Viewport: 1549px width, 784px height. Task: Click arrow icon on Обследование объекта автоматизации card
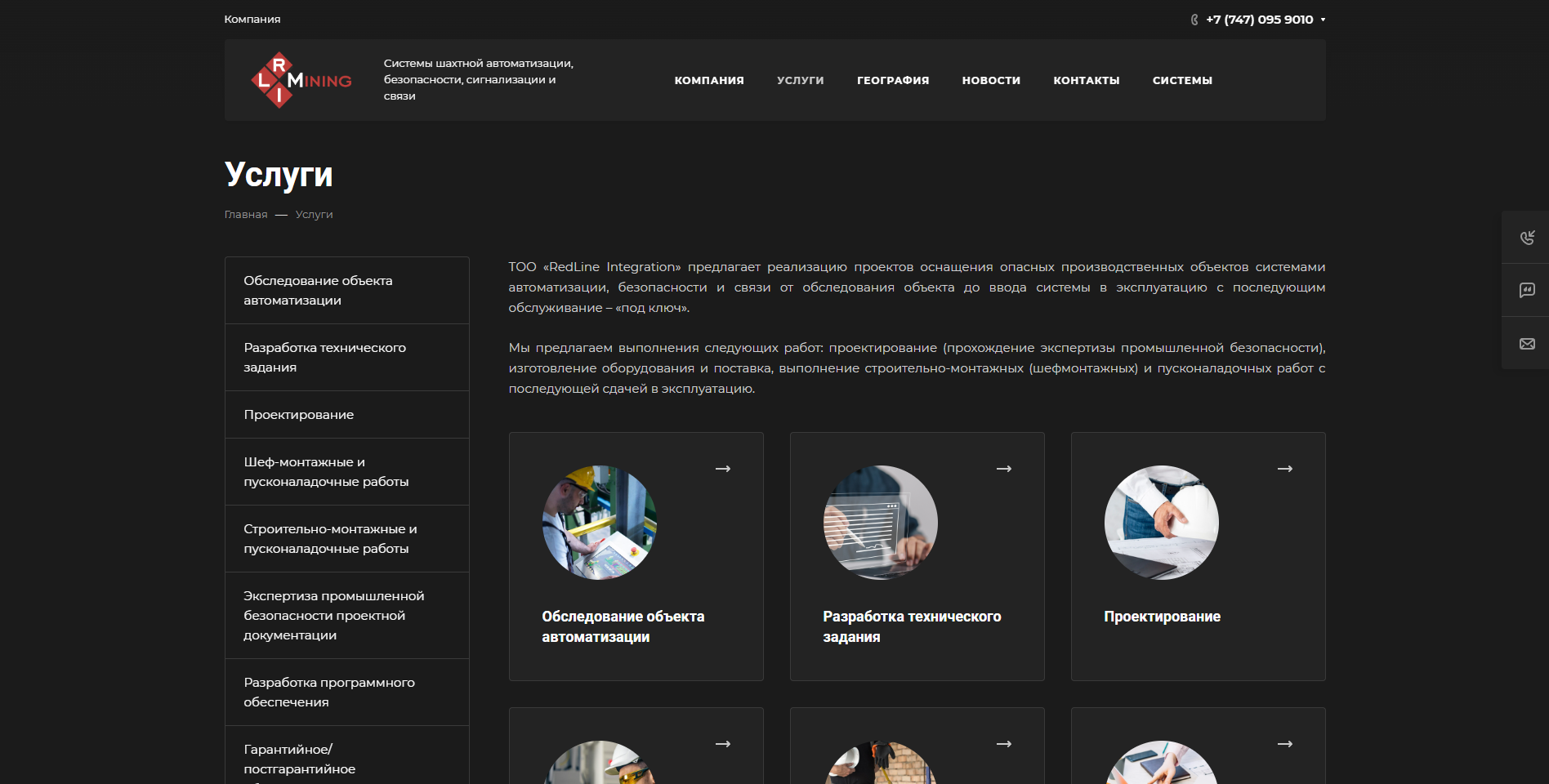tap(723, 469)
